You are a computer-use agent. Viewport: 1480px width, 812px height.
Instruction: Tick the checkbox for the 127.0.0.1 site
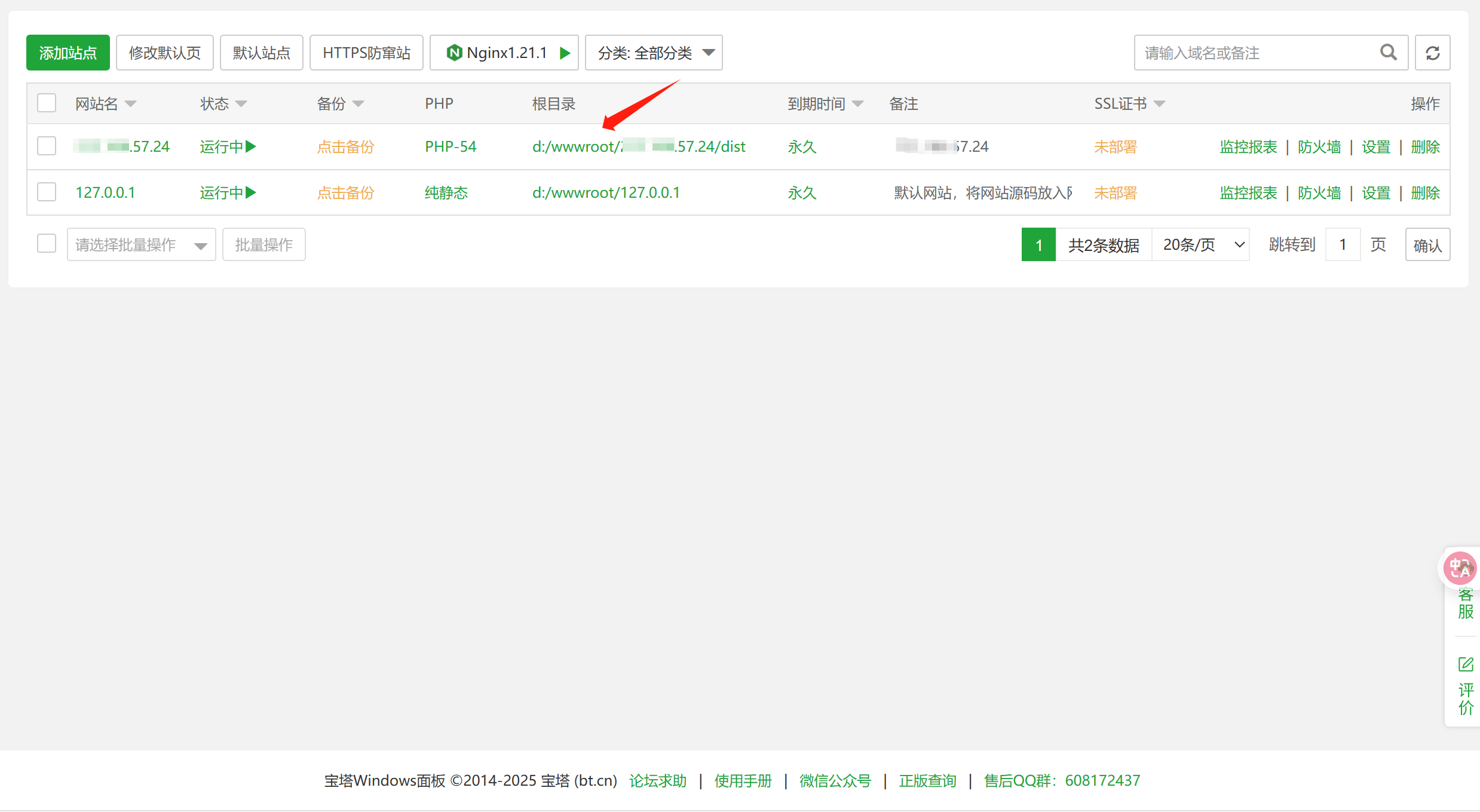[x=47, y=192]
